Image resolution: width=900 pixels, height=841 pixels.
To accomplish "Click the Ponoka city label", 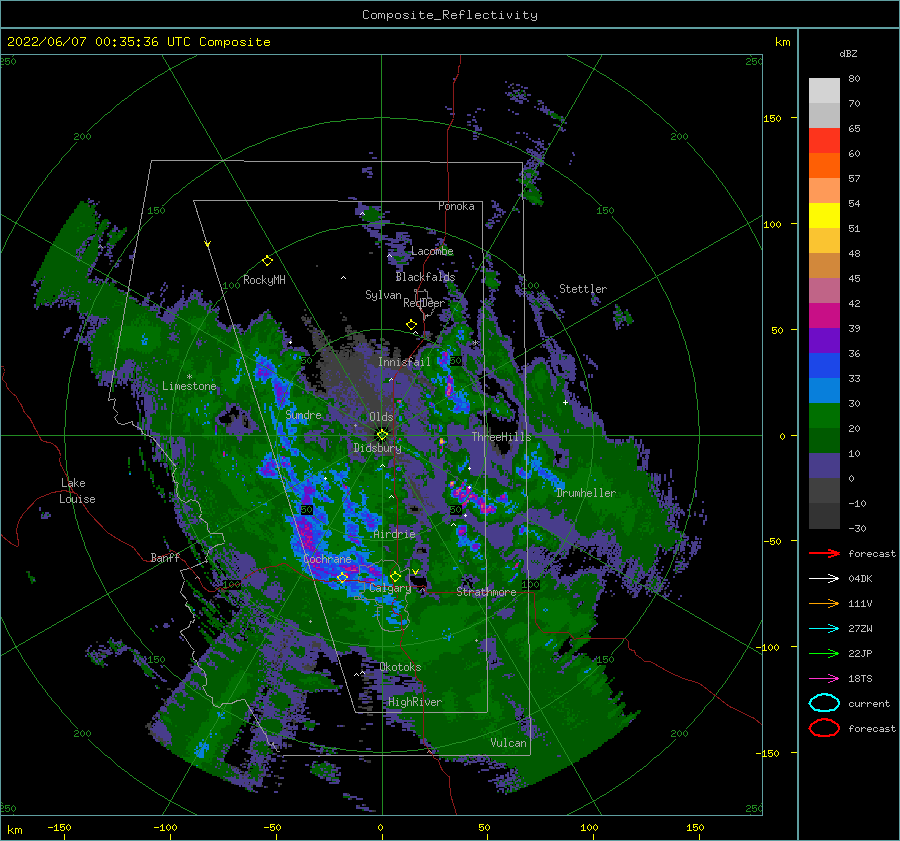I will (x=456, y=206).
